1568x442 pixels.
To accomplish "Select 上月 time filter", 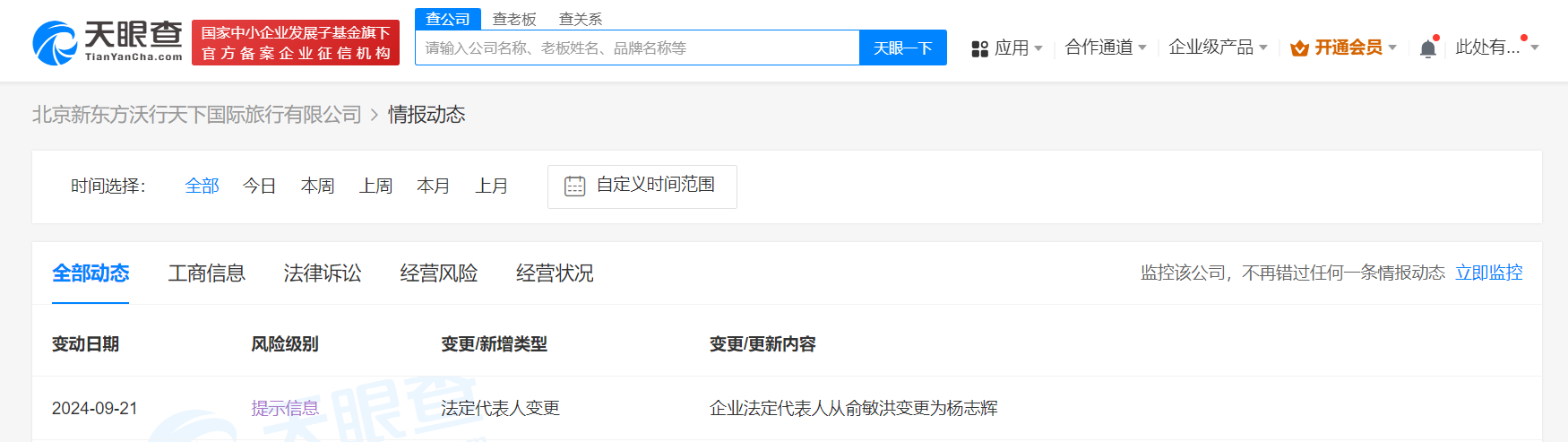I will pos(492,186).
